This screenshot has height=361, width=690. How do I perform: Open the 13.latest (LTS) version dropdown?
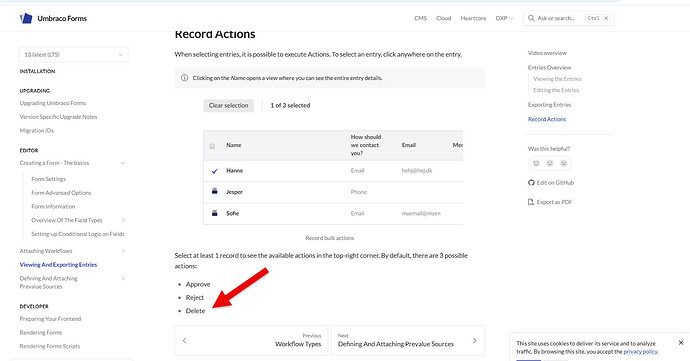(x=73, y=55)
